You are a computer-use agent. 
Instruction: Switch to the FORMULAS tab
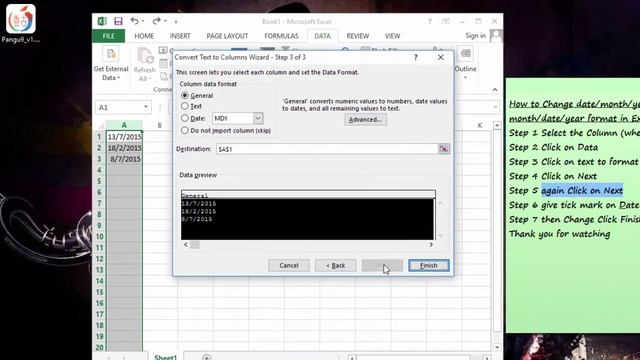[x=281, y=36]
